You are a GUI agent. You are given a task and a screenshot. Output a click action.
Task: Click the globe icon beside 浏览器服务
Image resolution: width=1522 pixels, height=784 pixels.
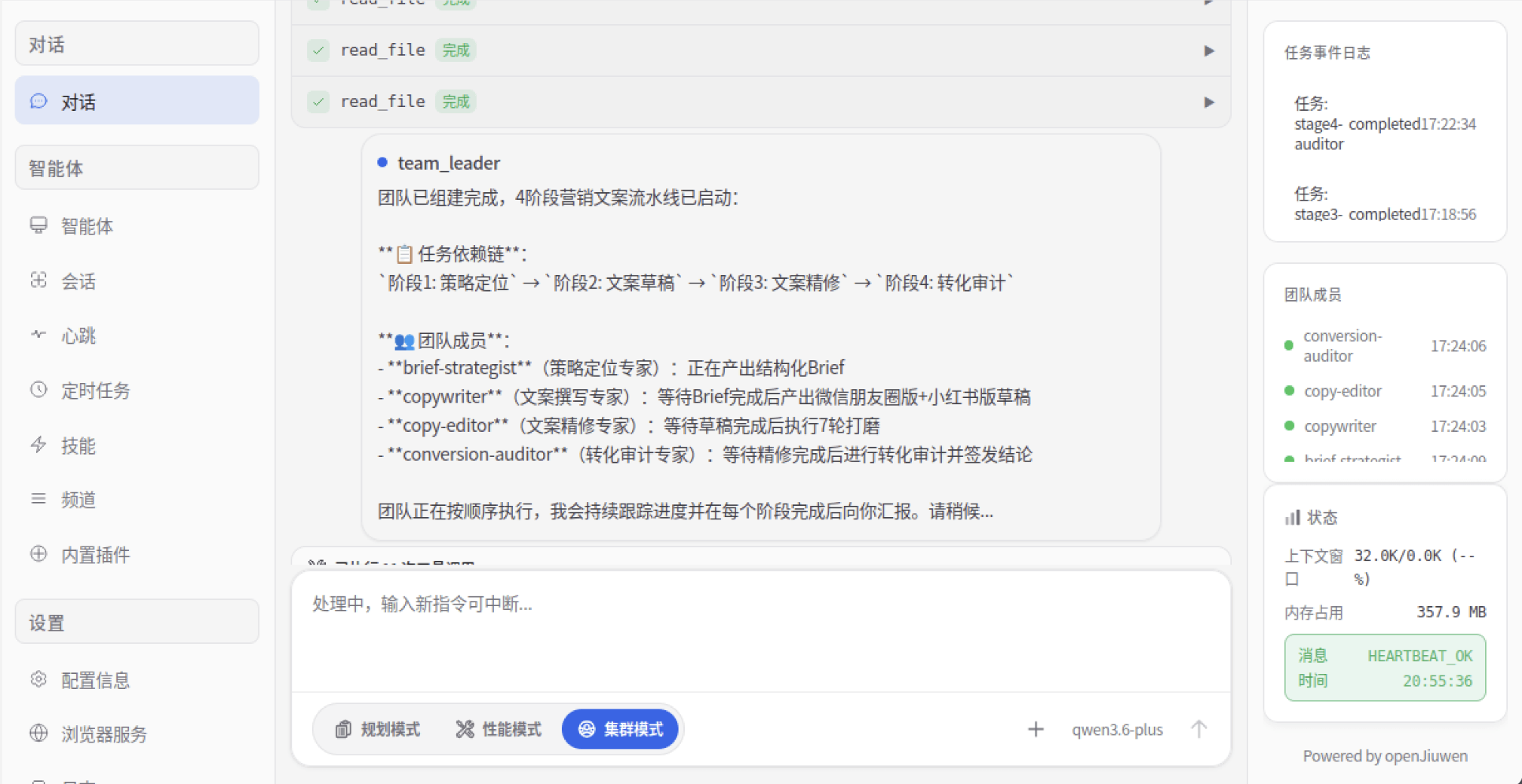pyautogui.click(x=38, y=733)
